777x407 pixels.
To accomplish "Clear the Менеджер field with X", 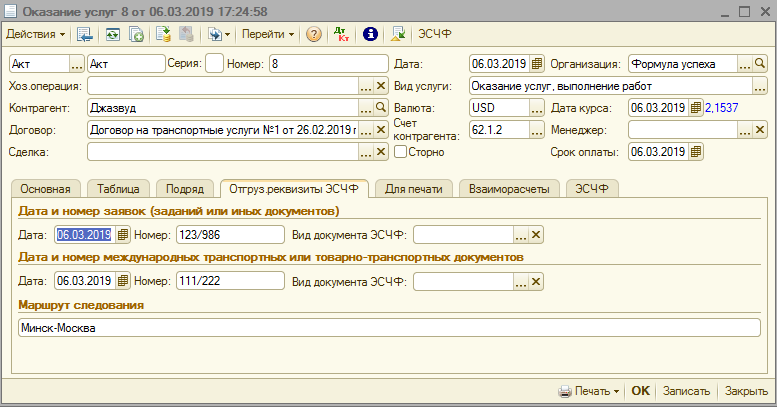I will point(760,130).
